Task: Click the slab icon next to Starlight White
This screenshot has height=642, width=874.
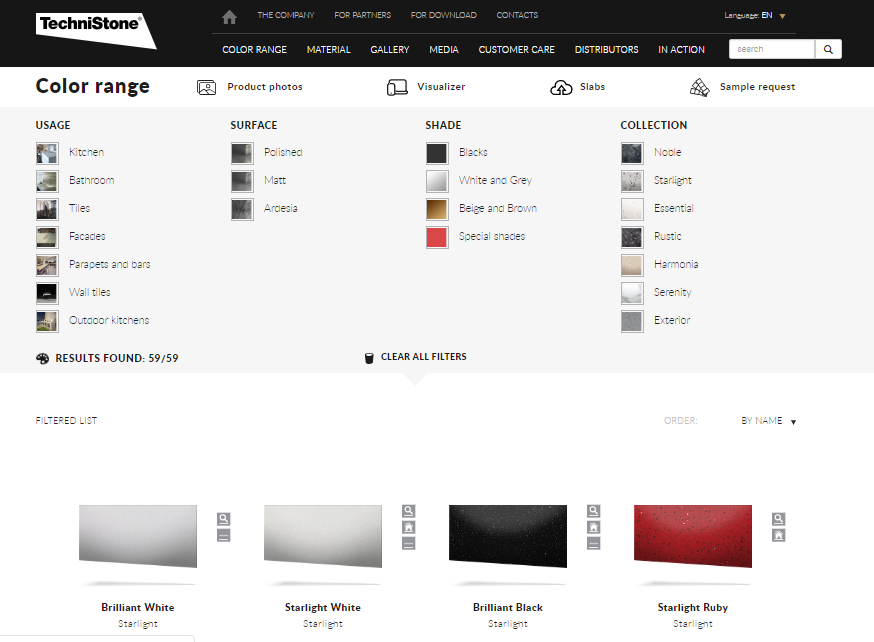Action: [x=409, y=544]
